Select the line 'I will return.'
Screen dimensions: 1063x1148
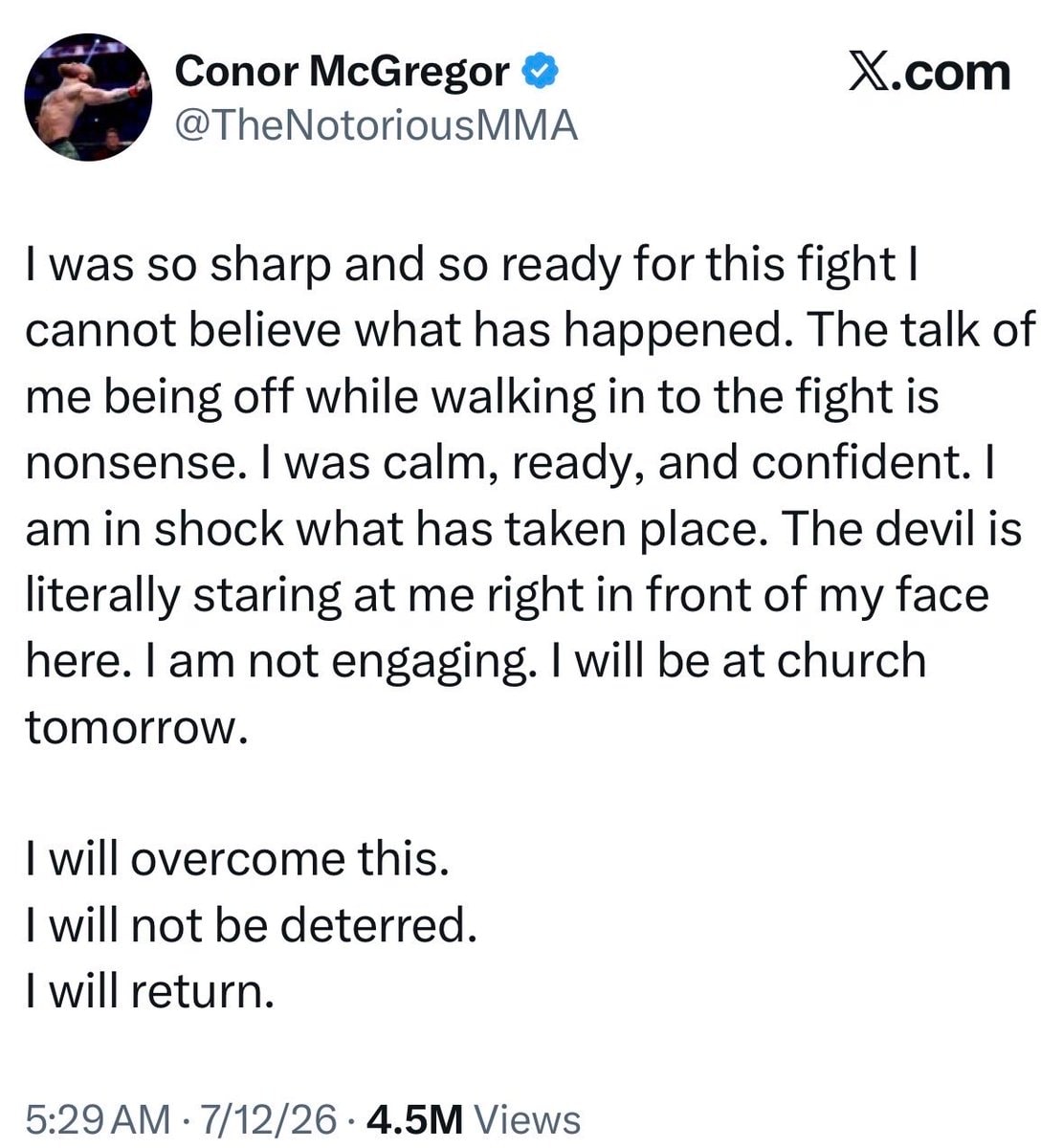click(150, 990)
